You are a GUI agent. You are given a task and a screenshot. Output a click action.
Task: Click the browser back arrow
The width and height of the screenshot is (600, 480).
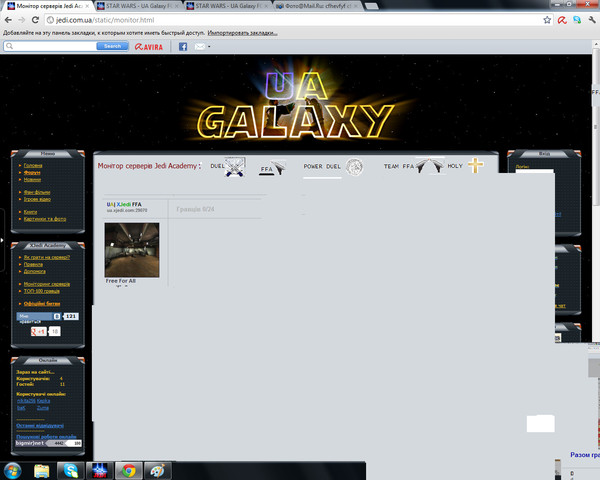(x=8, y=20)
